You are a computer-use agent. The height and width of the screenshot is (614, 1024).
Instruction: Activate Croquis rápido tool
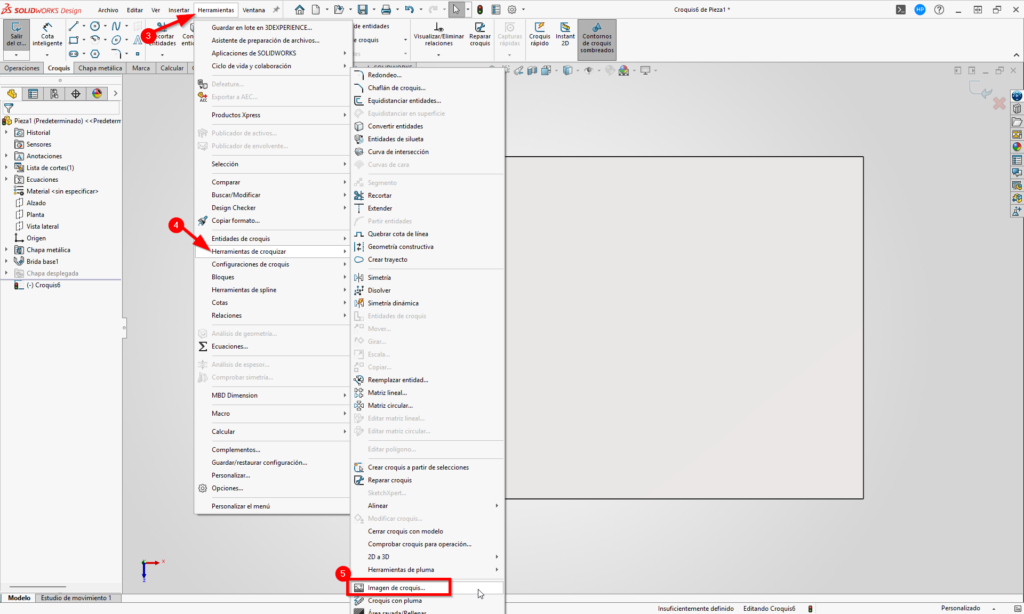point(539,34)
